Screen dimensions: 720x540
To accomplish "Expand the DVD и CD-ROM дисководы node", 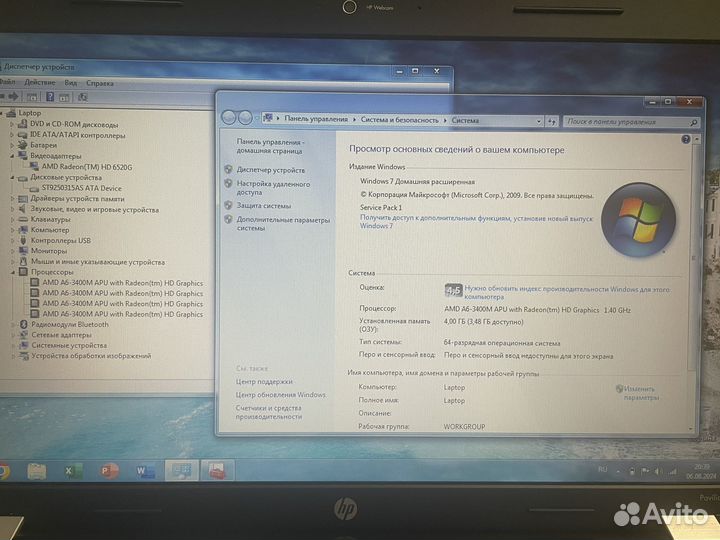I will click(12, 124).
